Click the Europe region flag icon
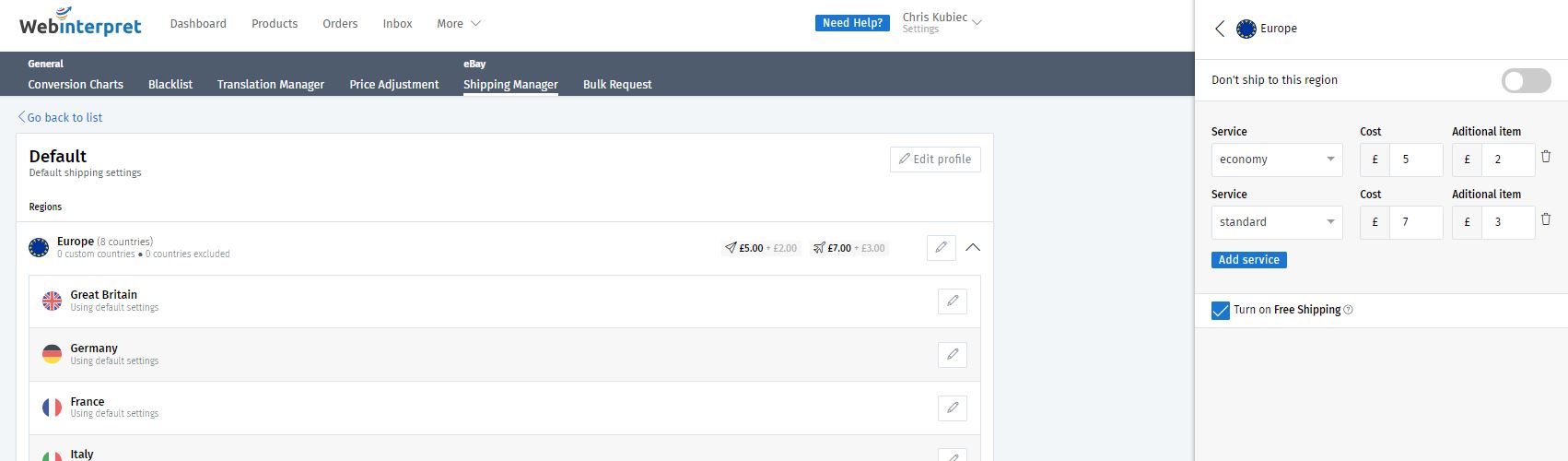This screenshot has height=461, width=1568. 39,247
